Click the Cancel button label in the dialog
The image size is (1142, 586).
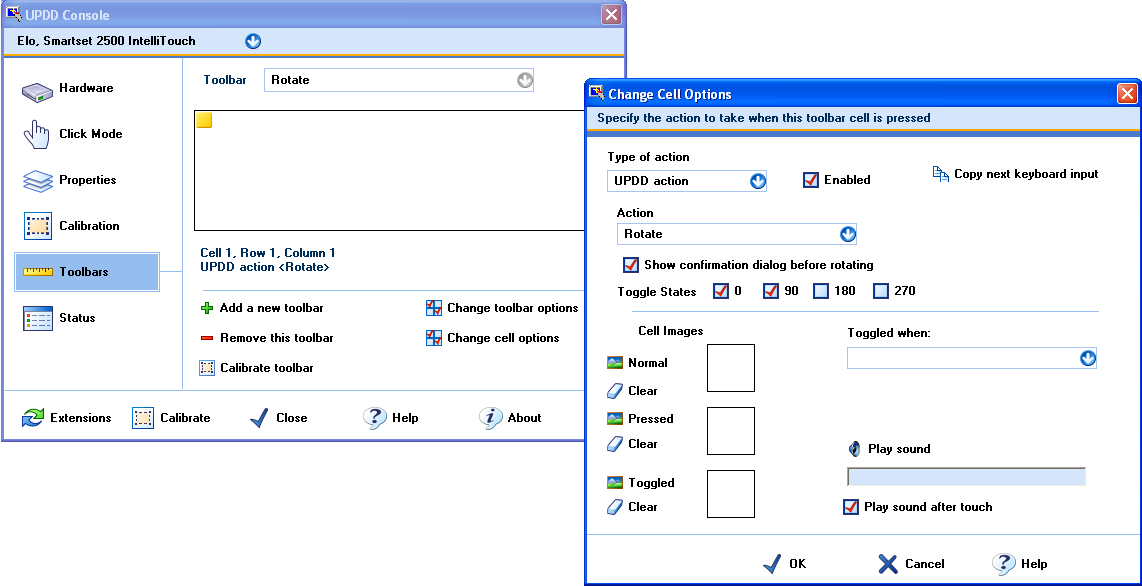[924, 563]
